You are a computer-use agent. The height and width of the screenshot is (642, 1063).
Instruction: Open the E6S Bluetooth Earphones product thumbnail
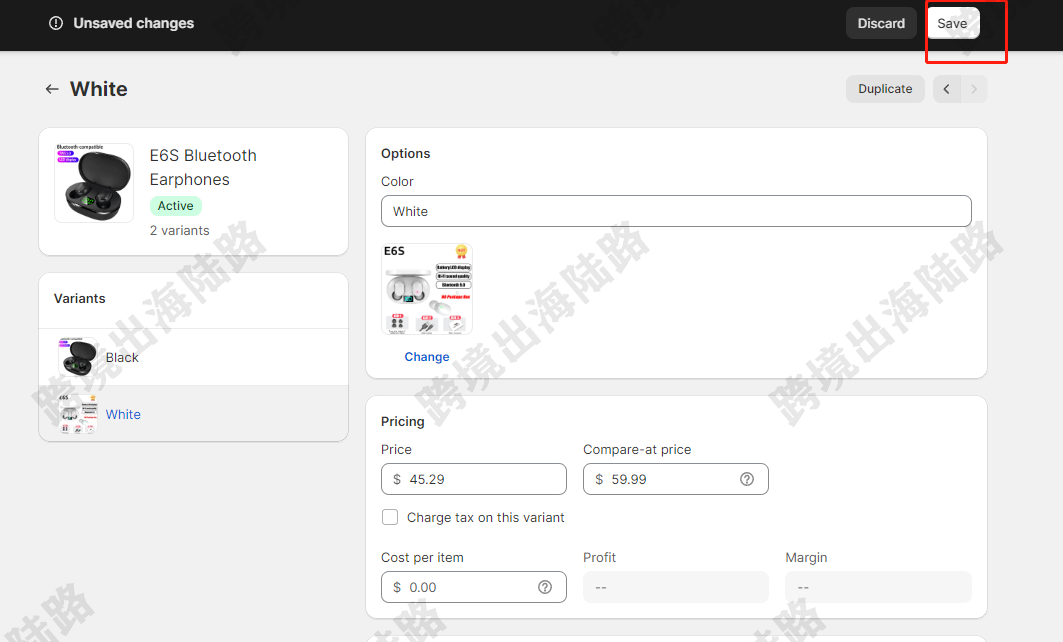click(94, 183)
